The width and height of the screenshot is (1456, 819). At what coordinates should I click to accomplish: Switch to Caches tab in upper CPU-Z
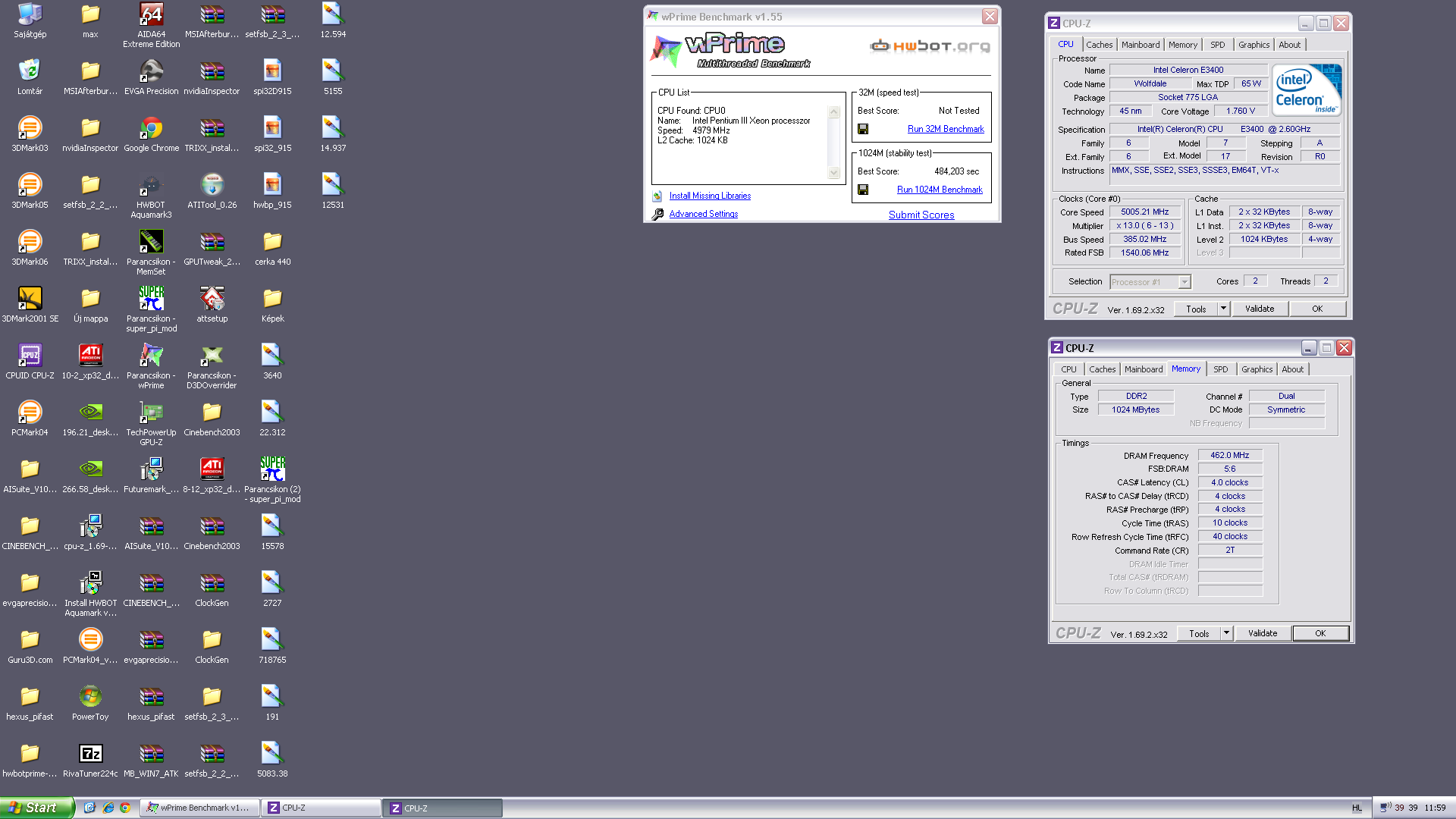[1099, 45]
